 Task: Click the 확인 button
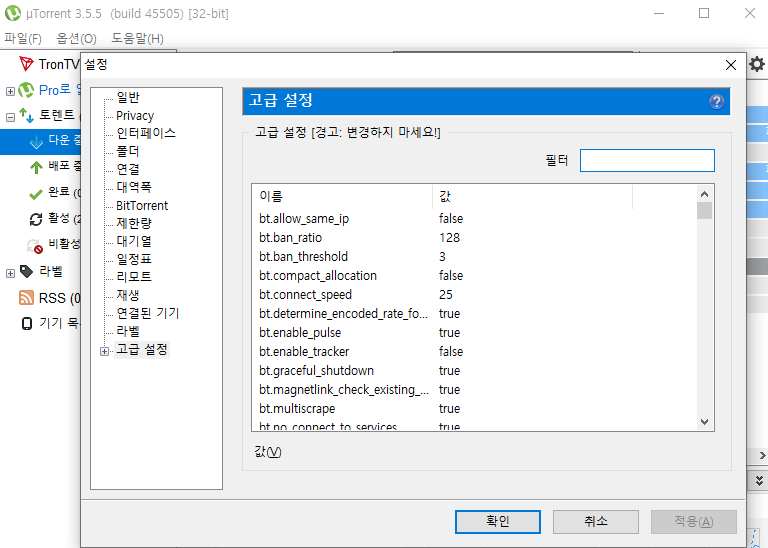click(498, 522)
